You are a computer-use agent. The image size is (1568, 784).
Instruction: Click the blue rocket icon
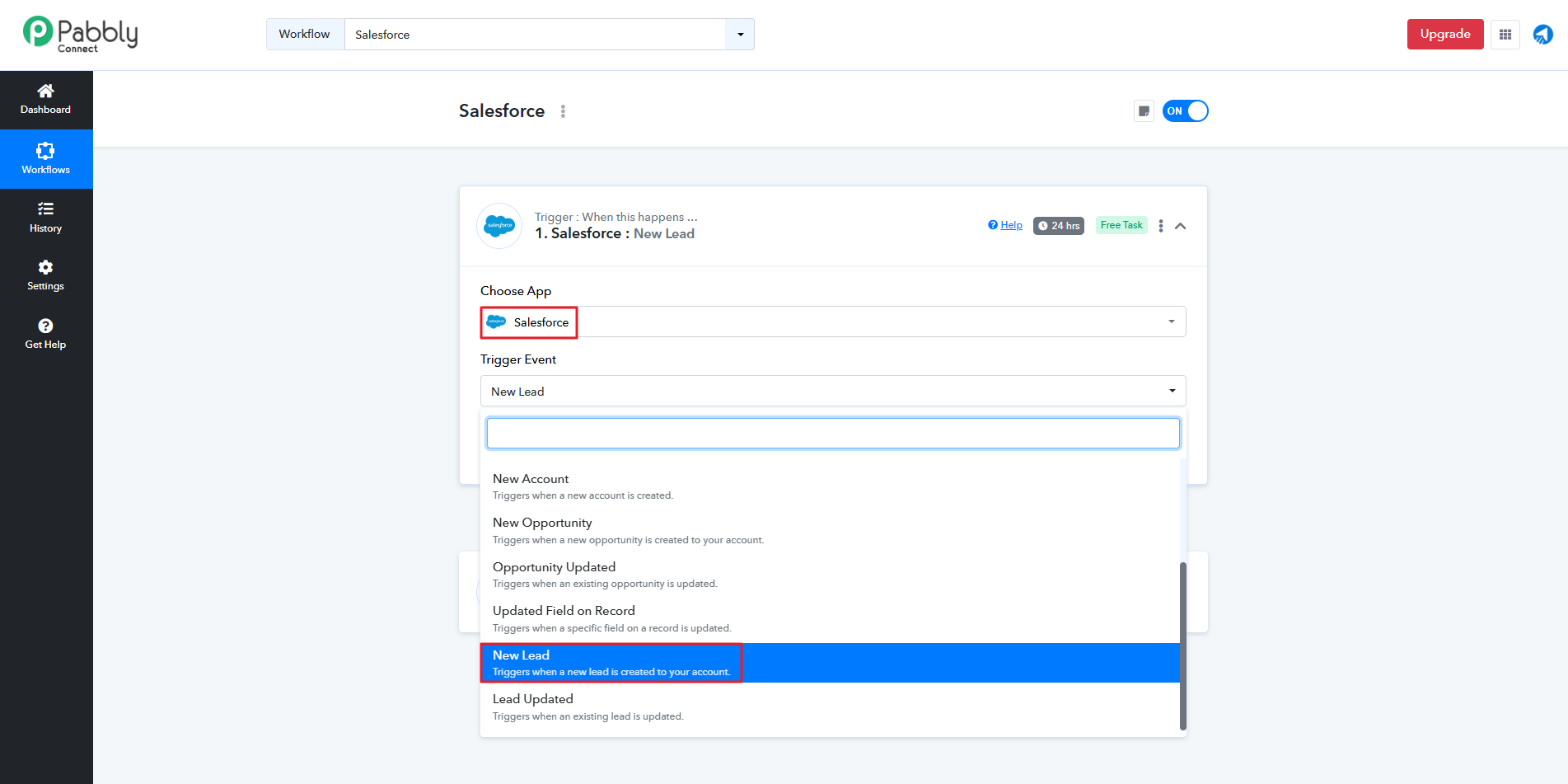click(x=1542, y=35)
